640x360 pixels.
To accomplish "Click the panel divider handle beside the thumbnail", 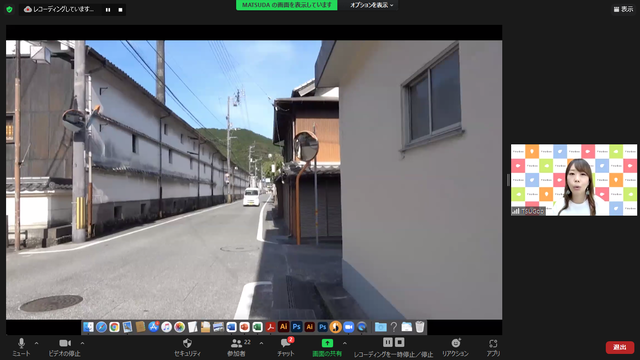I will coord(508,180).
